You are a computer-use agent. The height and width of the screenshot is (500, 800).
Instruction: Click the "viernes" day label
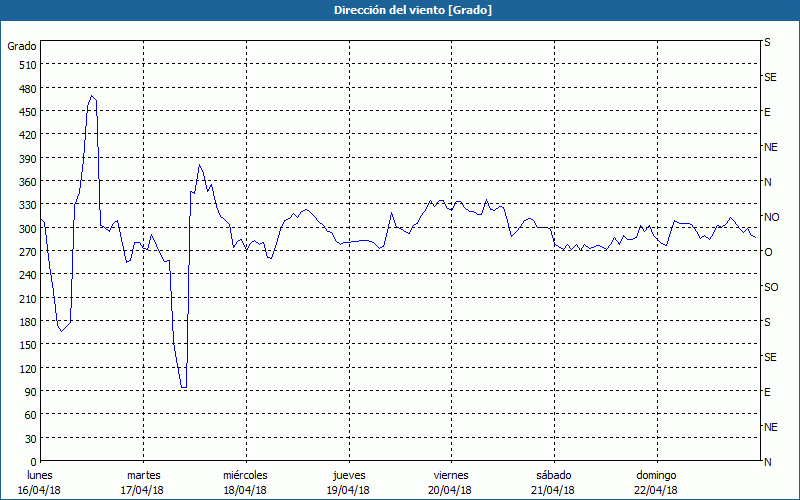[451, 475]
